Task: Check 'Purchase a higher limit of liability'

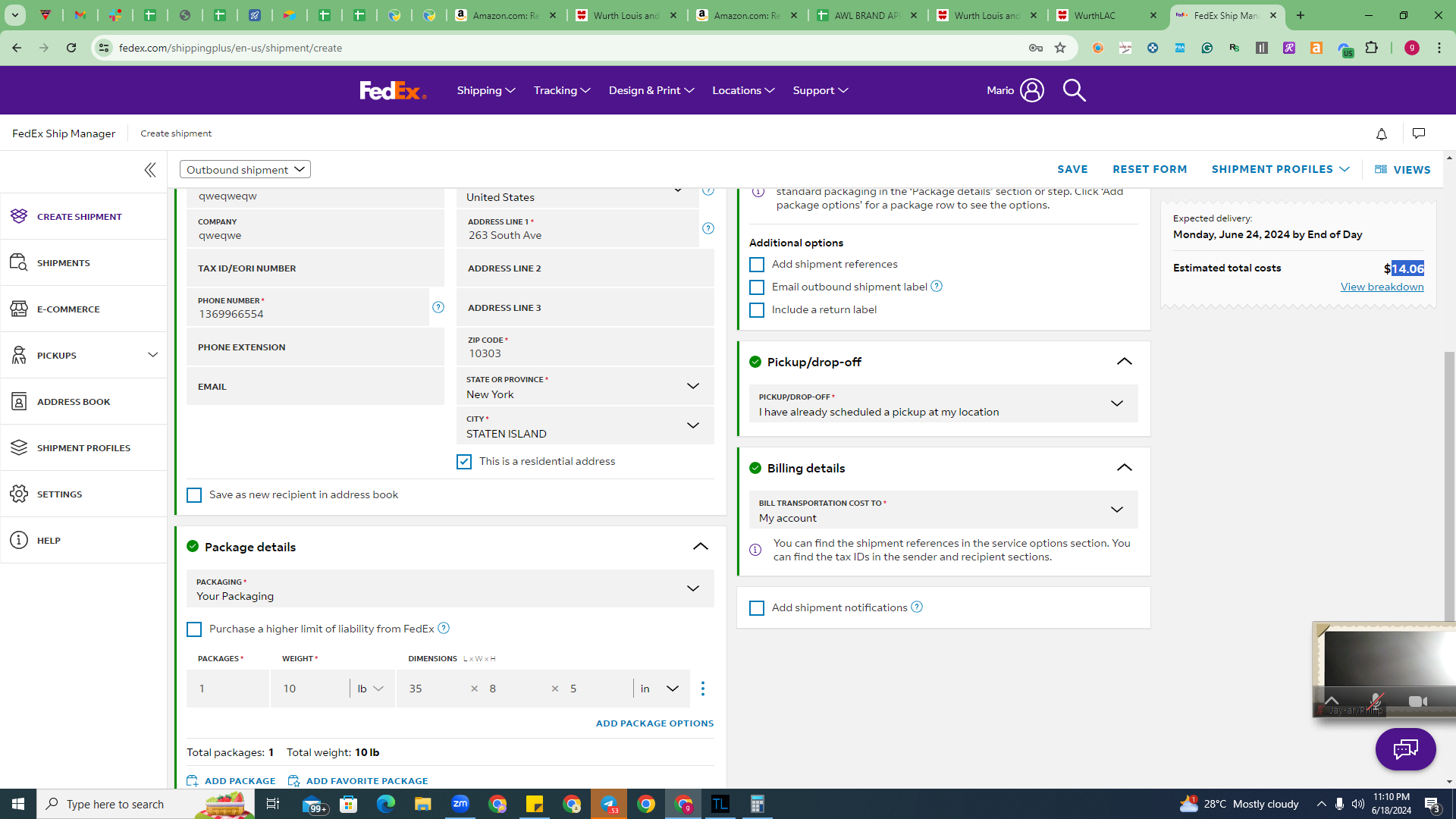Action: pos(194,629)
